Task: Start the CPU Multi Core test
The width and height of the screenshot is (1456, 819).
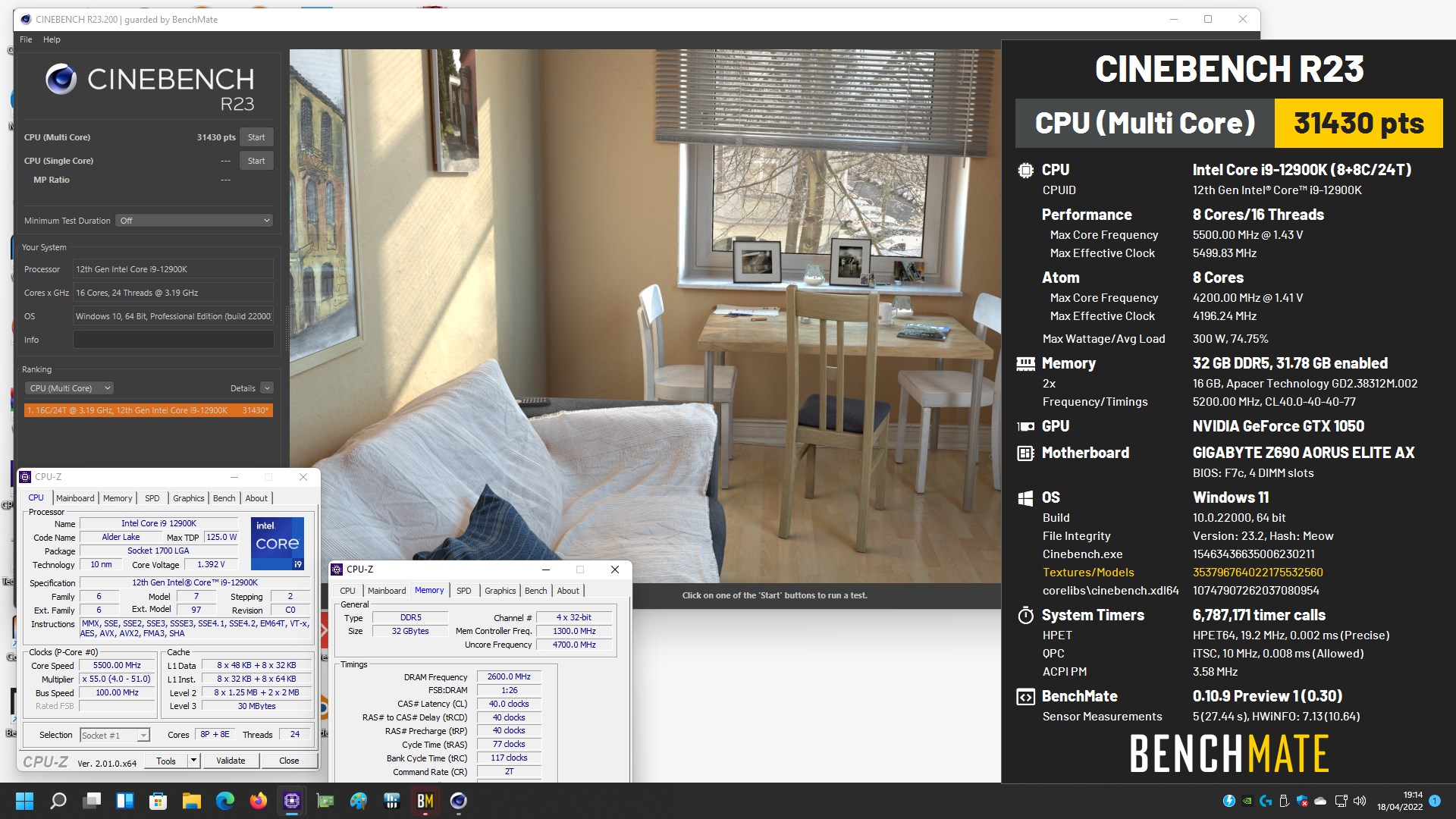Action: point(256,137)
